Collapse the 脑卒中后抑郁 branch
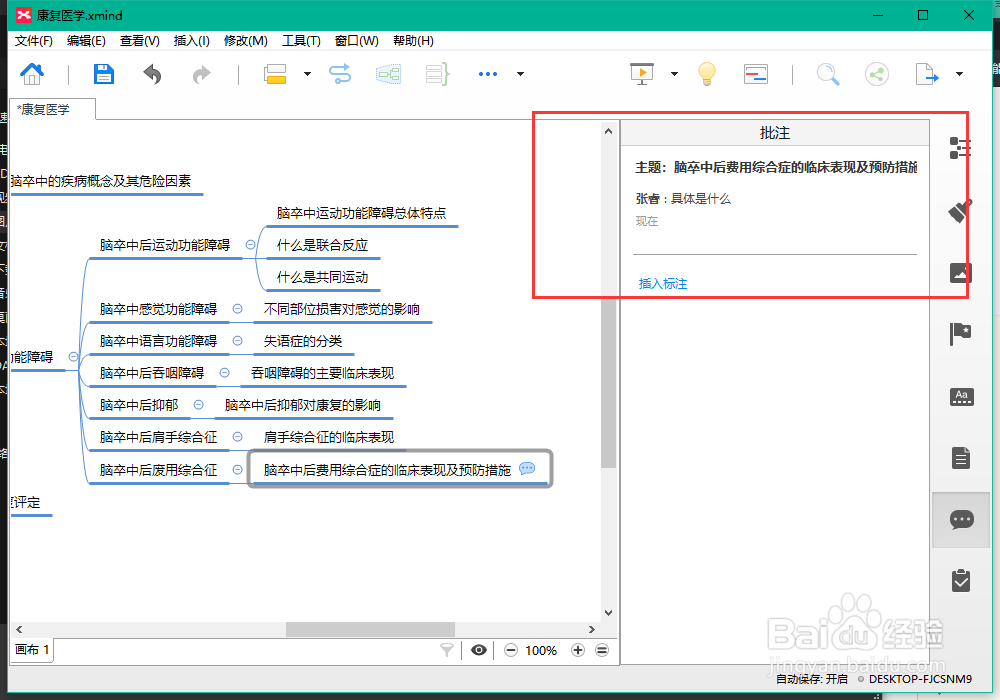The width and height of the screenshot is (1000, 700). click(199, 405)
